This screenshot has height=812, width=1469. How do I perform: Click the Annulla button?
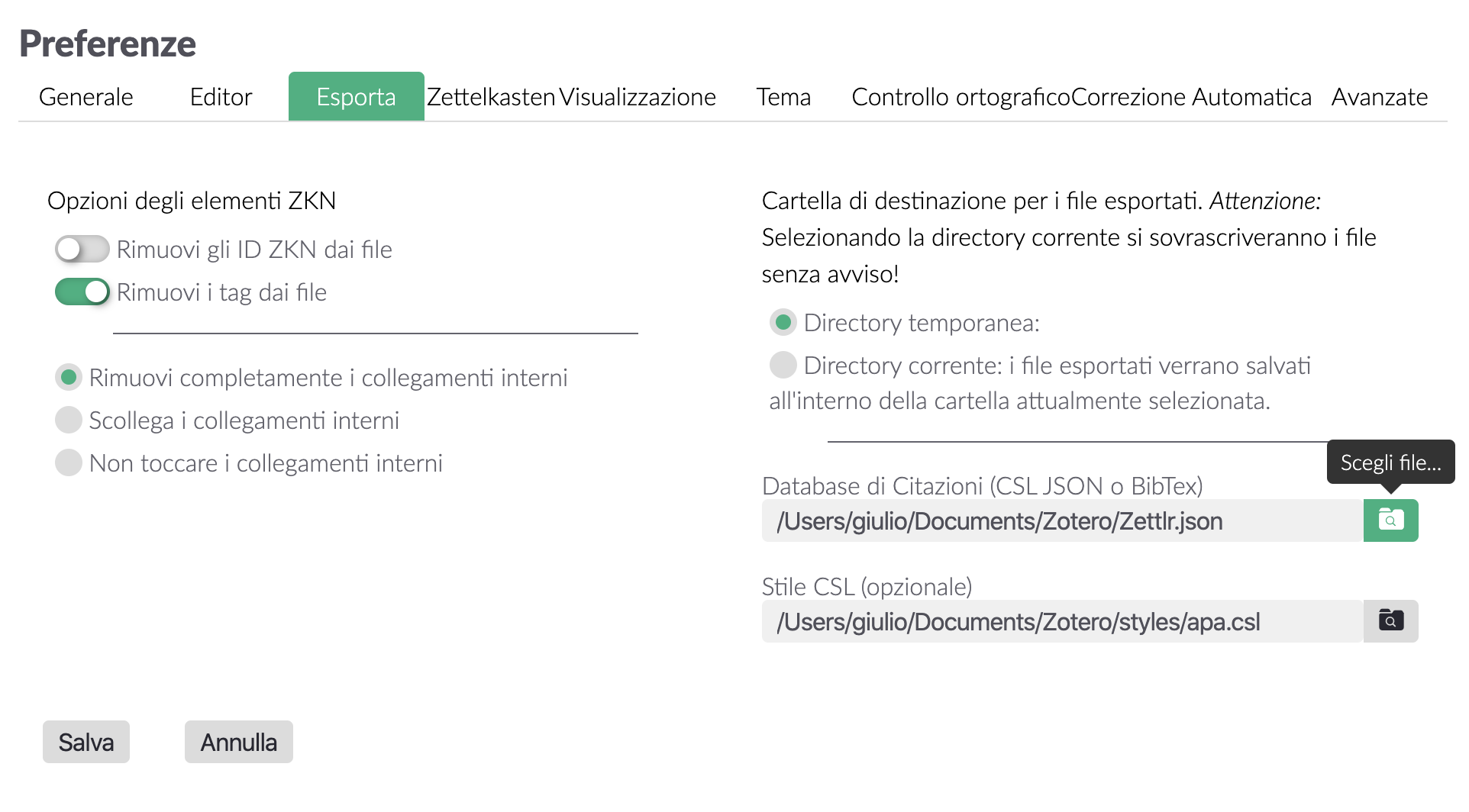(238, 742)
